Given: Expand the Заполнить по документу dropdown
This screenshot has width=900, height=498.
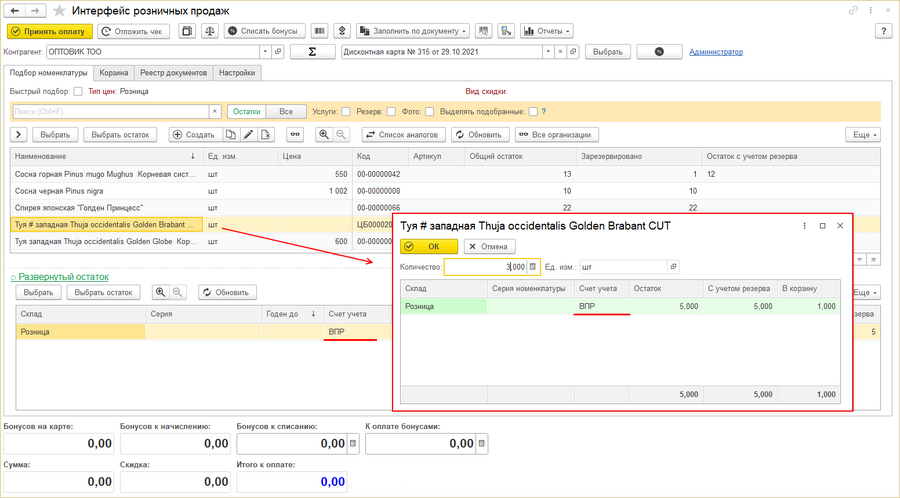Looking at the screenshot, I should [x=412, y=31].
